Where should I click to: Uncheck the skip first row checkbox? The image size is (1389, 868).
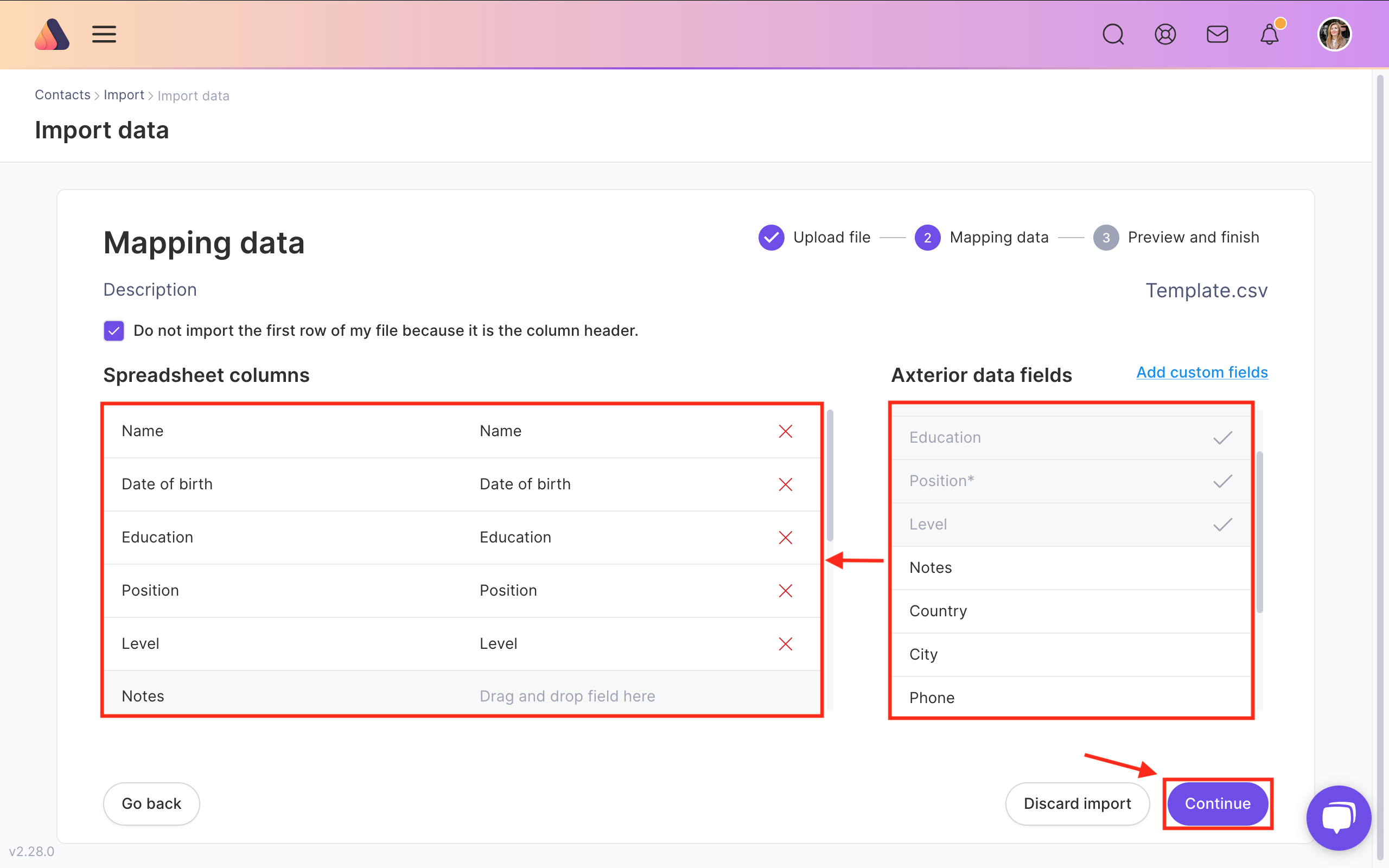click(113, 331)
